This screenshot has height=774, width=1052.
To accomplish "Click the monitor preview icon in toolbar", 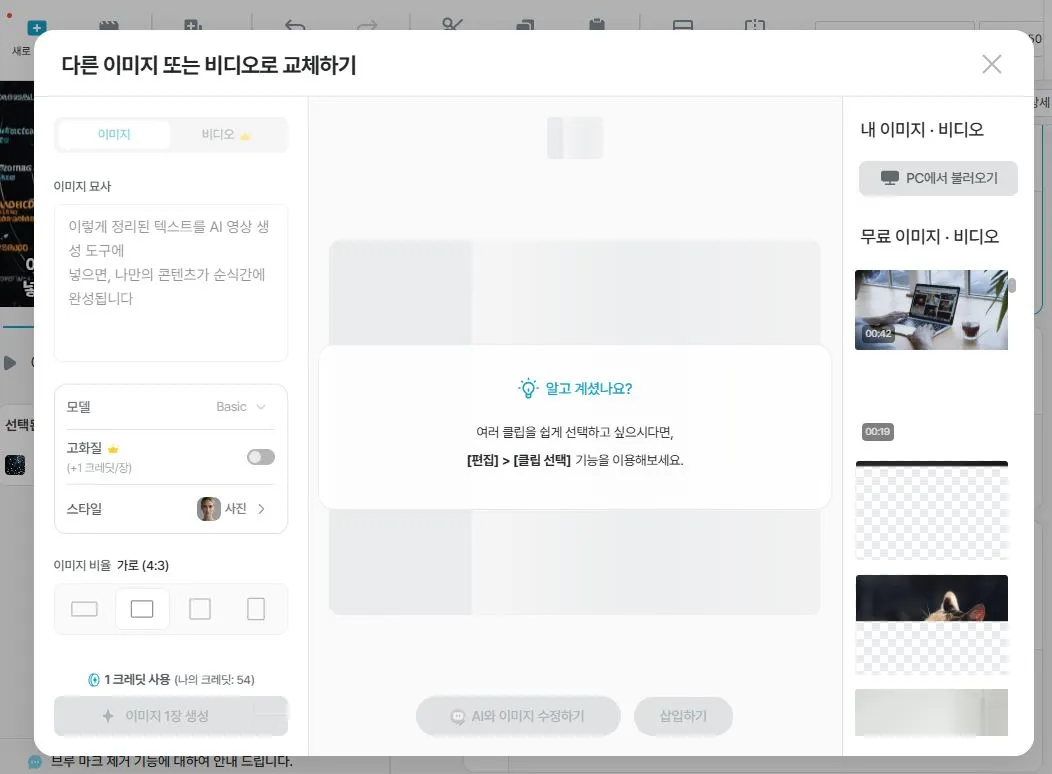I will click(x=682, y=25).
